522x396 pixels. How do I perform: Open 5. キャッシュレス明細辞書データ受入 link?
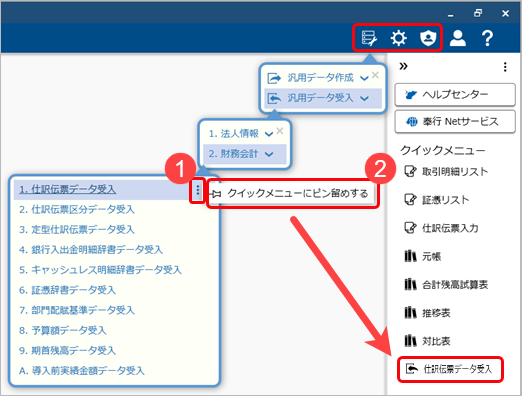click(x=100, y=270)
